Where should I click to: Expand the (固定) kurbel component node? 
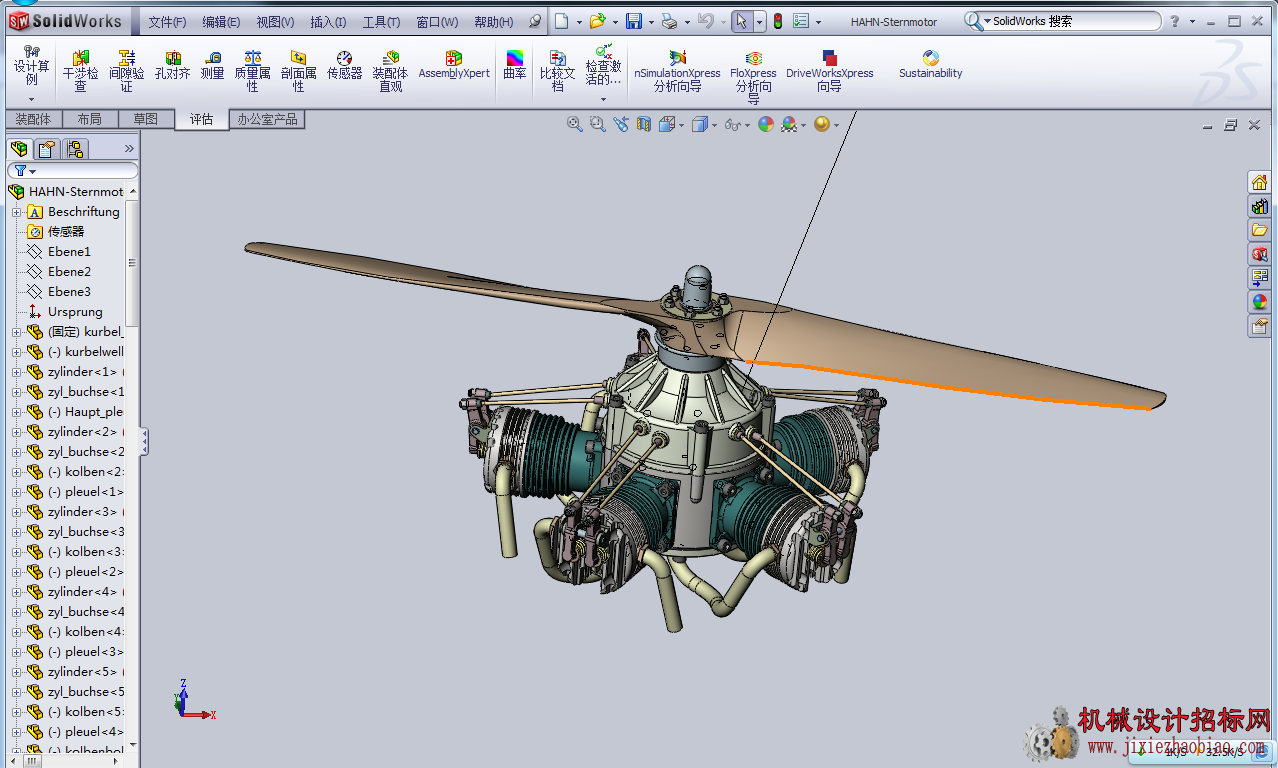click(x=16, y=332)
